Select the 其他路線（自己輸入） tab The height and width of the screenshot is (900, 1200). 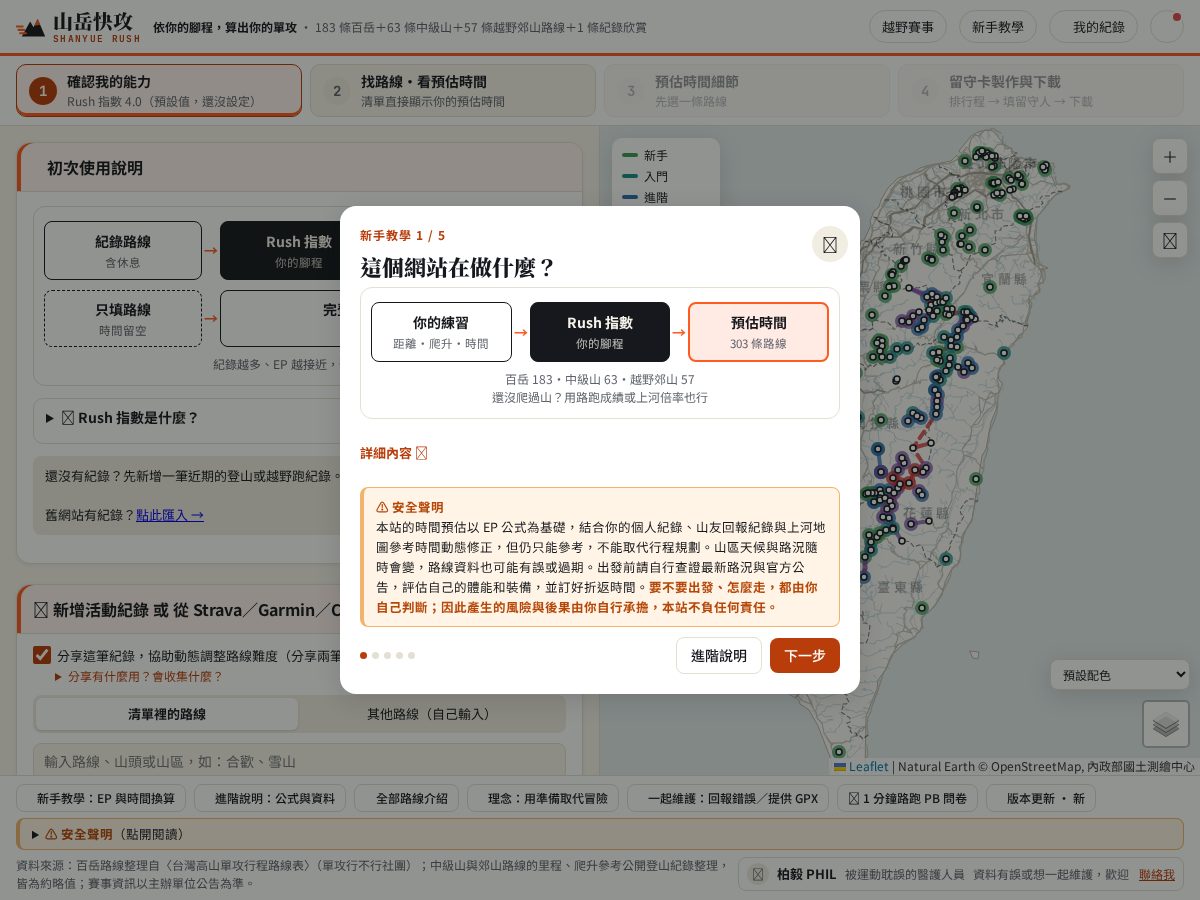[x=431, y=714]
